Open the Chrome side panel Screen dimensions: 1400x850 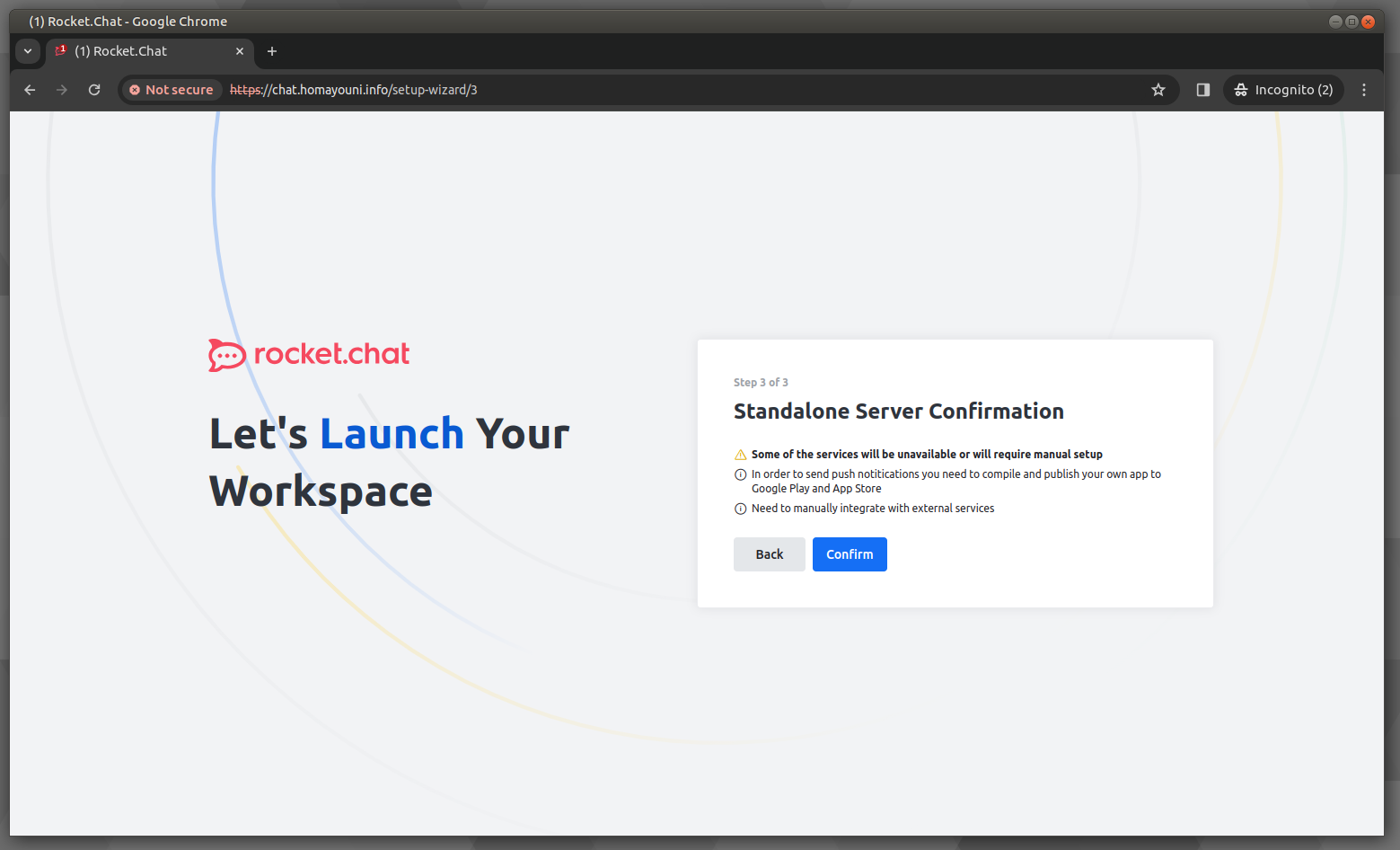point(1203,90)
